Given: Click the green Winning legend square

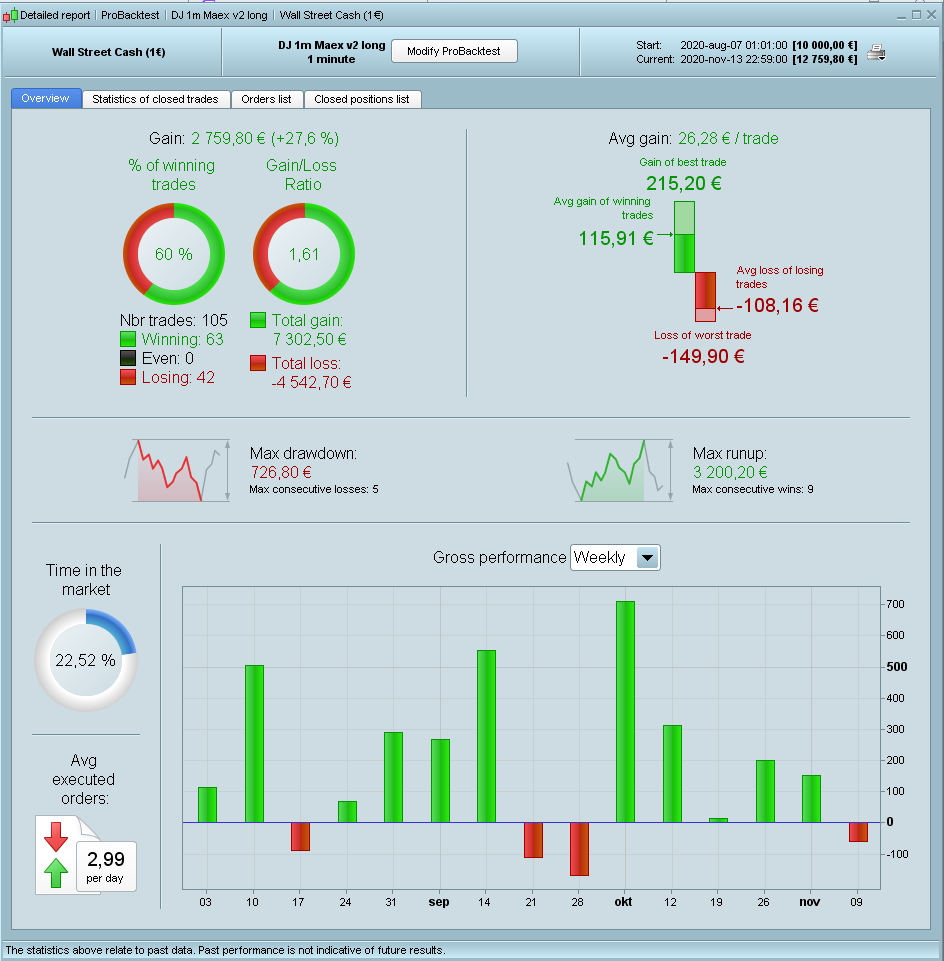Looking at the screenshot, I should [x=128, y=340].
